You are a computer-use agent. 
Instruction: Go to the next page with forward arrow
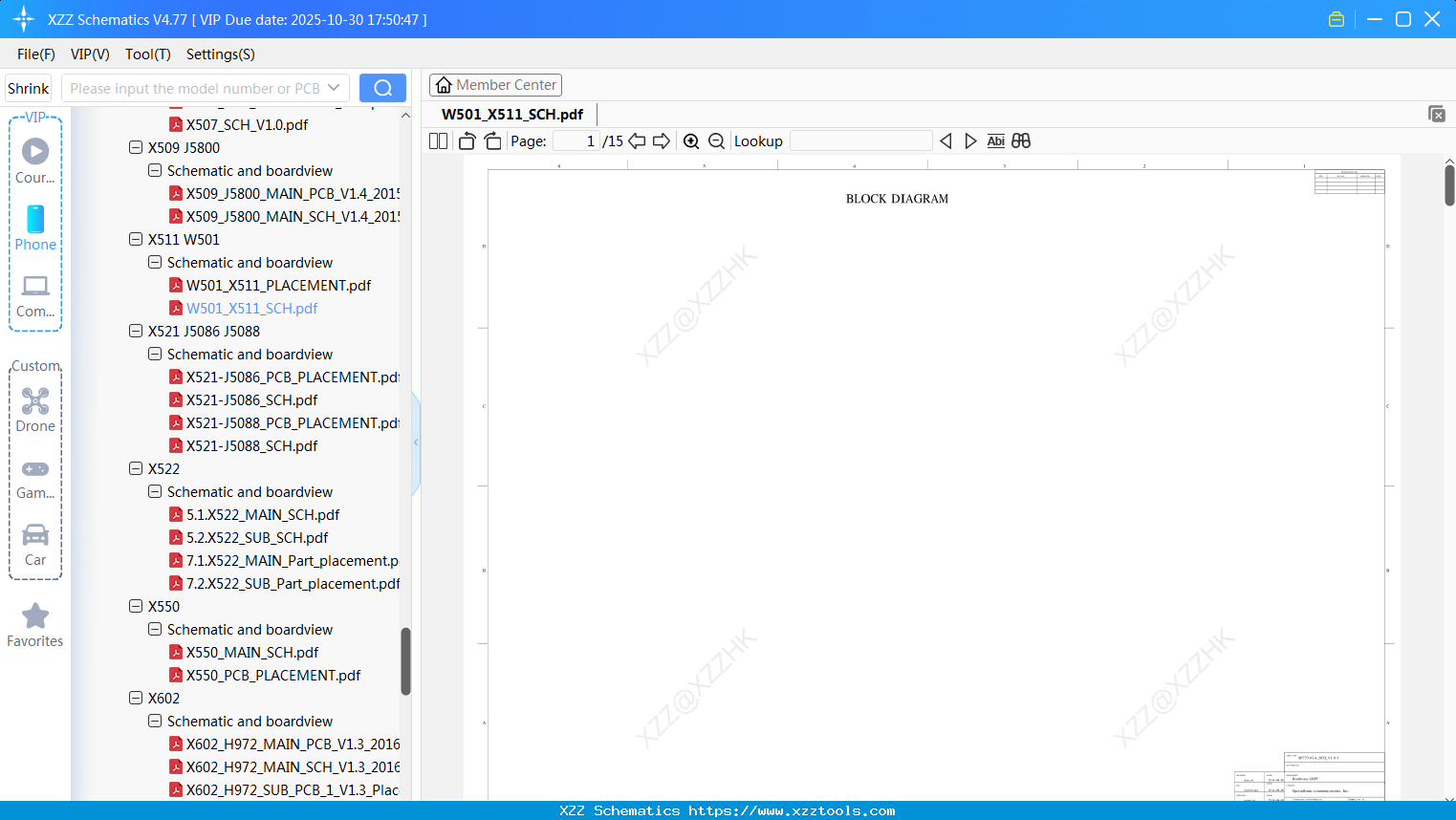(x=661, y=140)
